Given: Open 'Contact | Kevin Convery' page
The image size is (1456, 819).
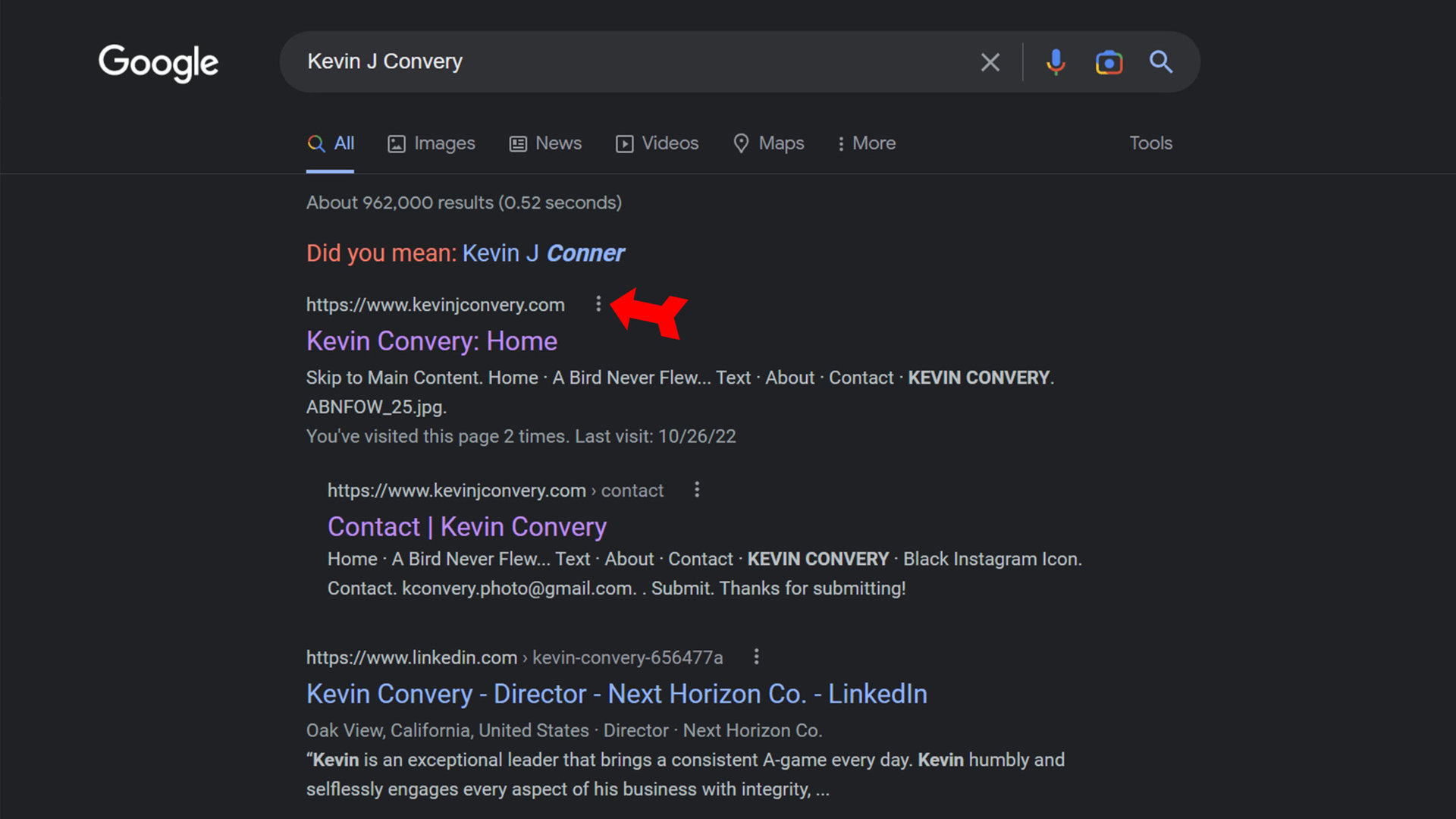Looking at the screenshot, I should pyautogui.click(x=466, y=526).
